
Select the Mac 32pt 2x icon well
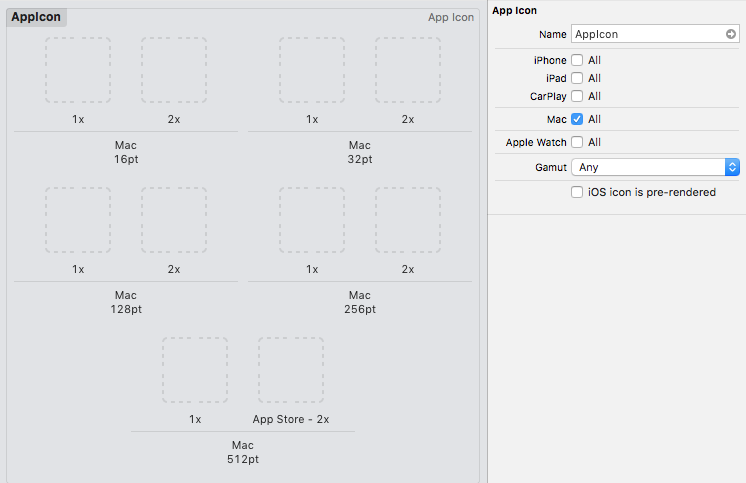(x=408, y=70)
